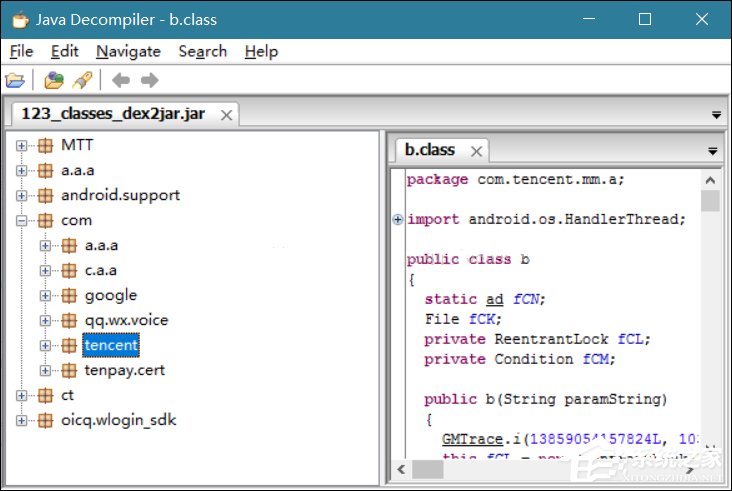Click the Back arrow toolbar icon
This screenshot has width=732, height=491.
[120, 80]
